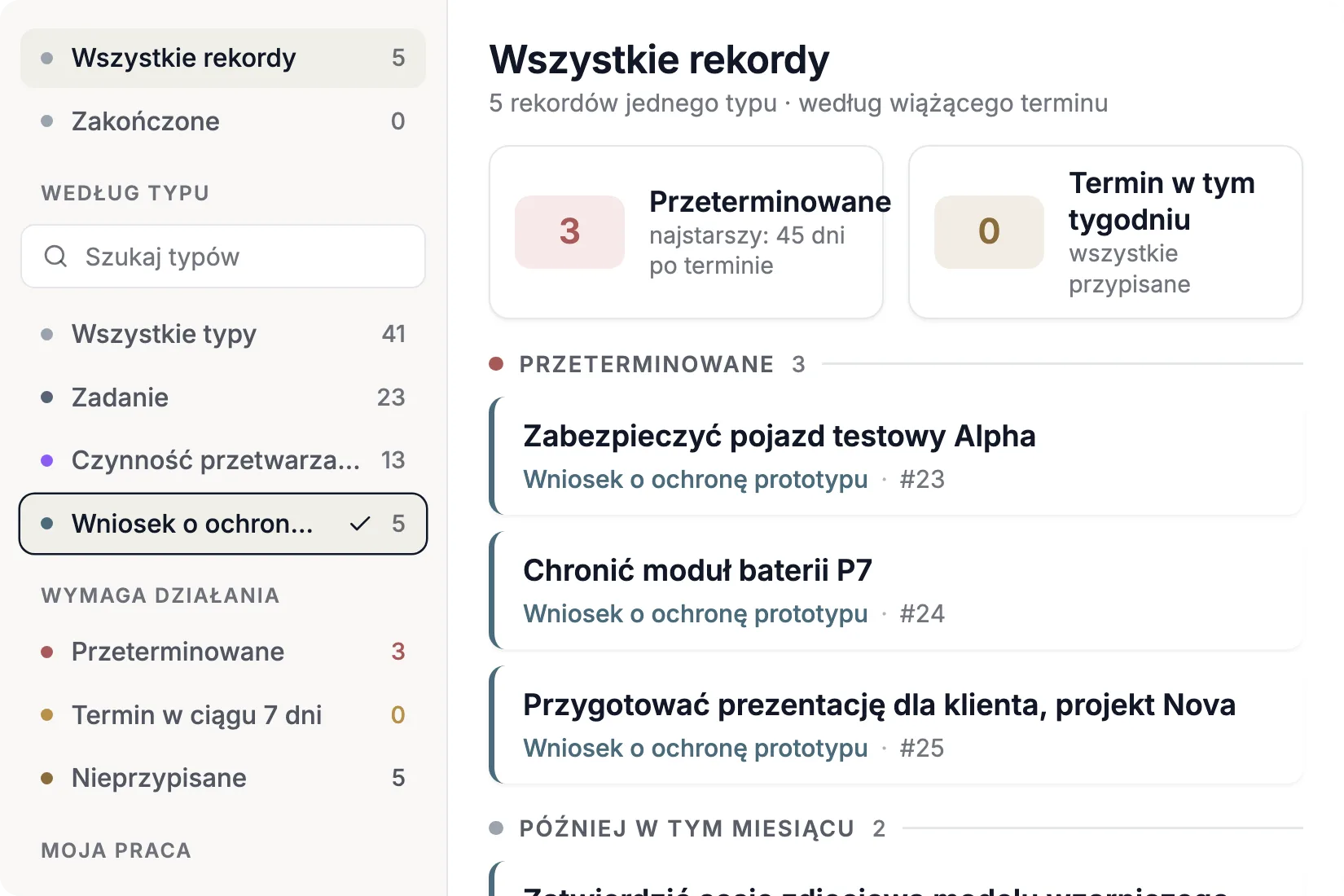The image size is (1344, 896).
Task: Click the beige badge showing 0
Action: (989, 232)
